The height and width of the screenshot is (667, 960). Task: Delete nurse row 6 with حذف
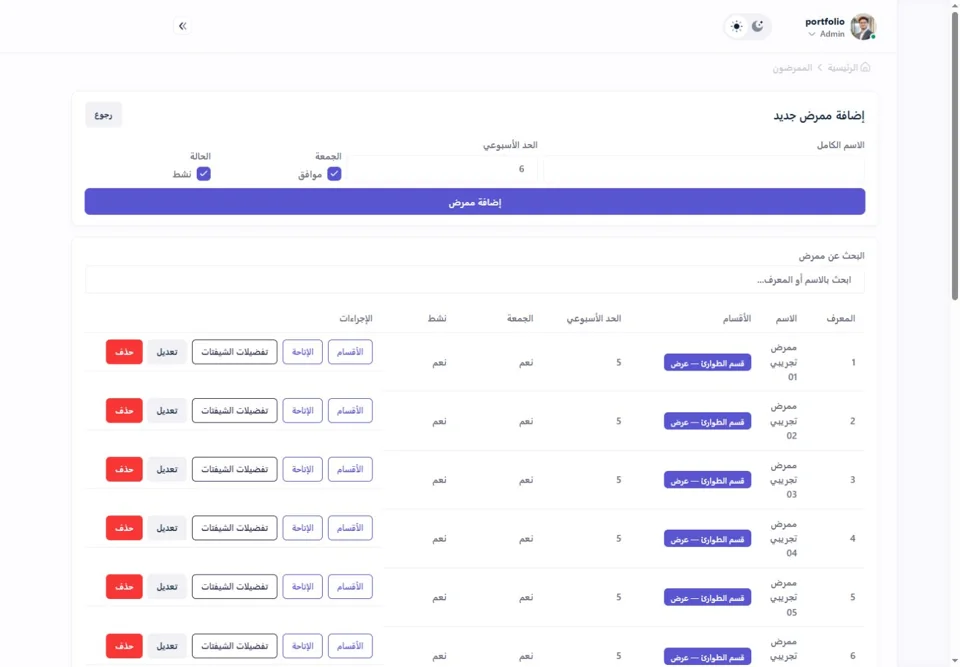point(124,646)
